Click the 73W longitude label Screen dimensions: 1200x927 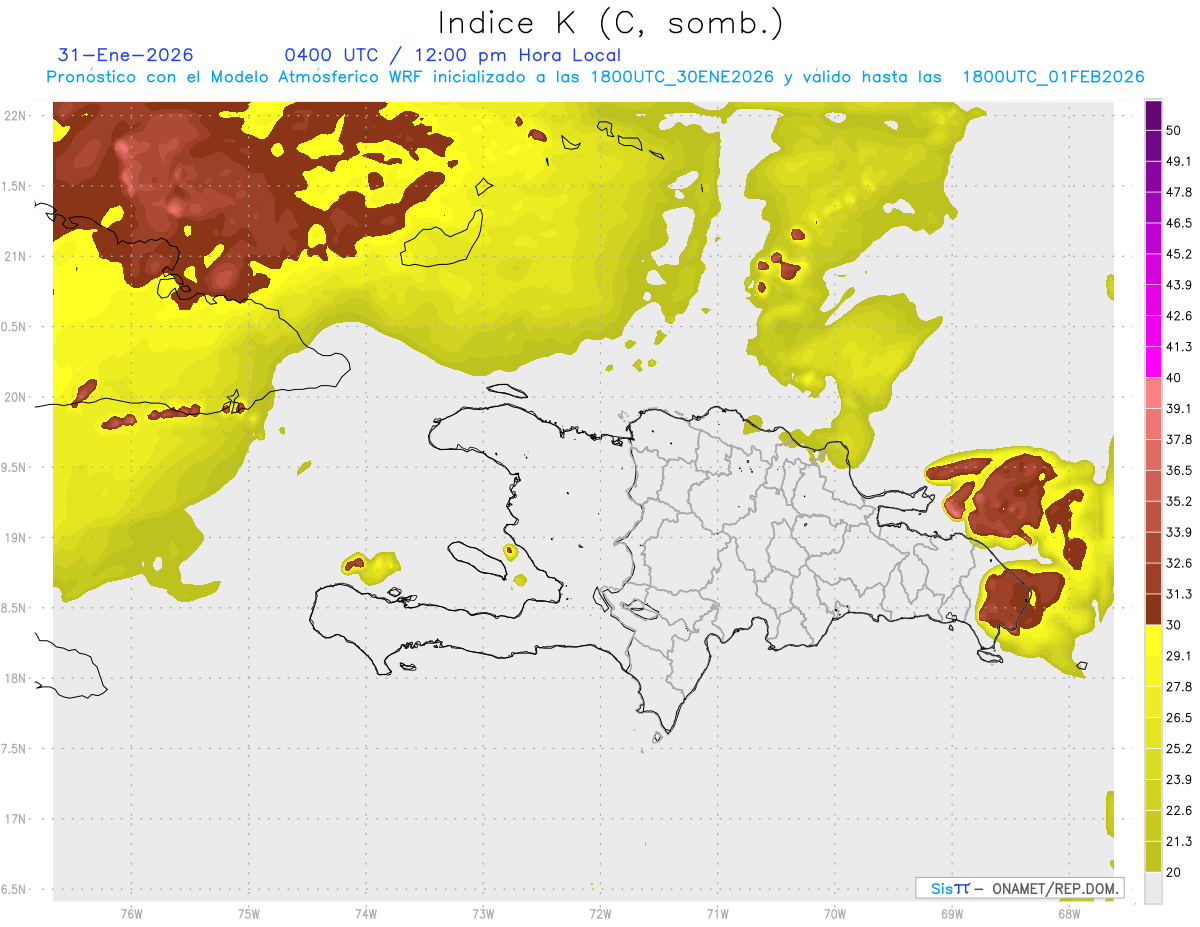click(x=483, y=914)
